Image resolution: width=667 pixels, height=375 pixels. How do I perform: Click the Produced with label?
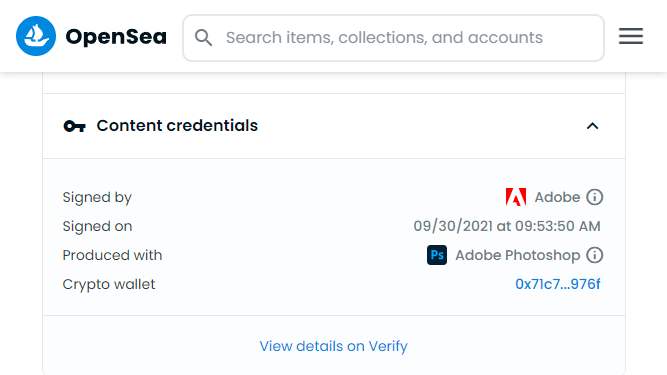[112, 255]
